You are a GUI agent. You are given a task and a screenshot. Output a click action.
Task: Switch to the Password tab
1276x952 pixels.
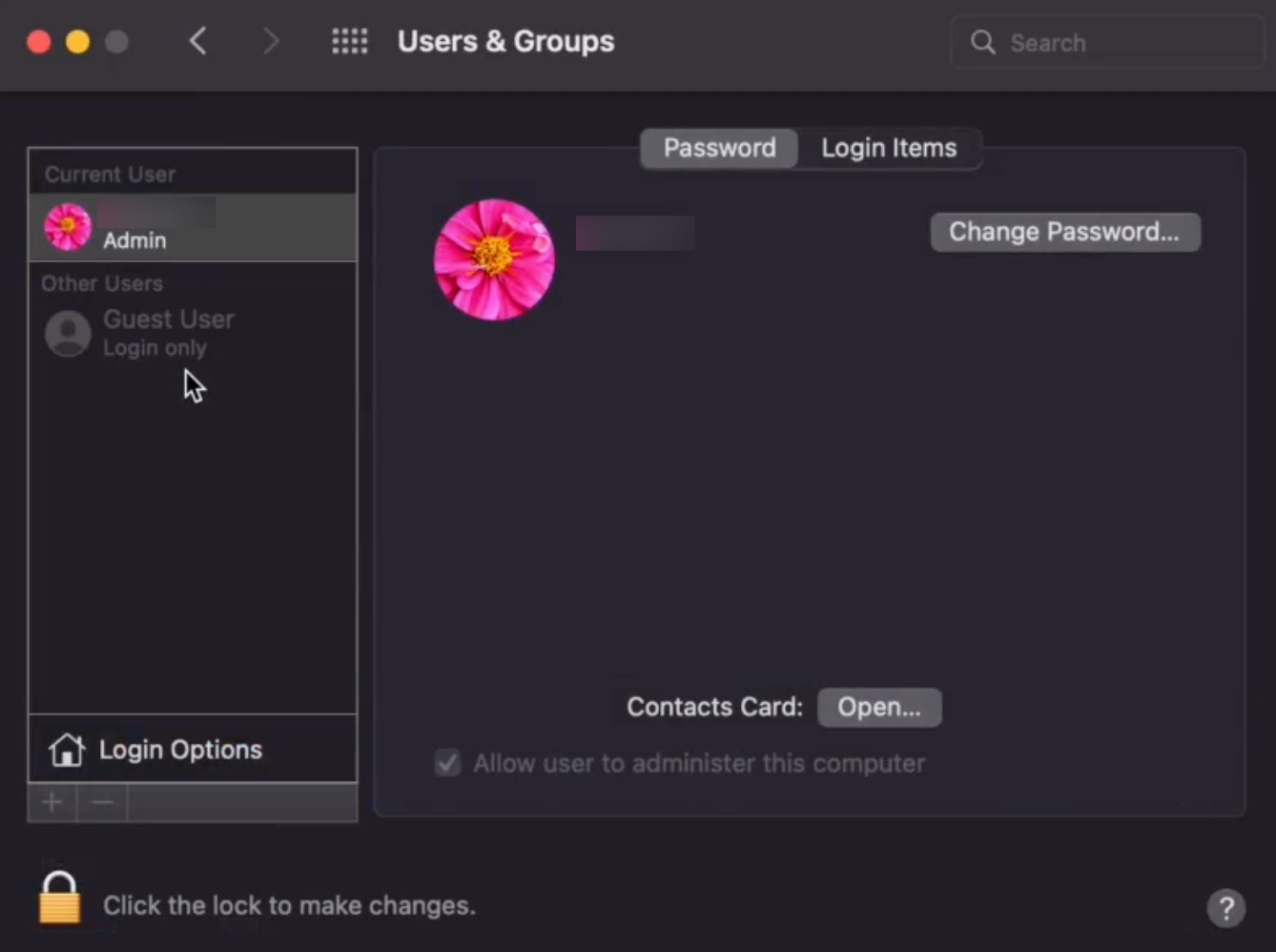[x=719, y=148]
